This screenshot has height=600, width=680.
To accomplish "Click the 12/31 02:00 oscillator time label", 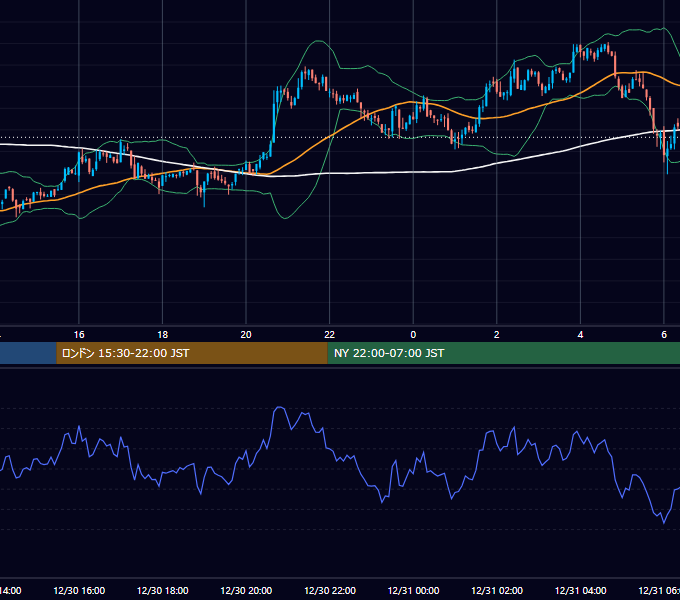I will tap(497, 591).
